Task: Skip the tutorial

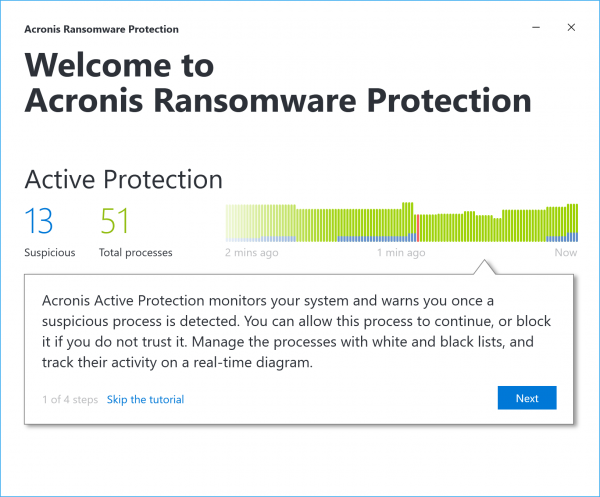Action: 145,399
